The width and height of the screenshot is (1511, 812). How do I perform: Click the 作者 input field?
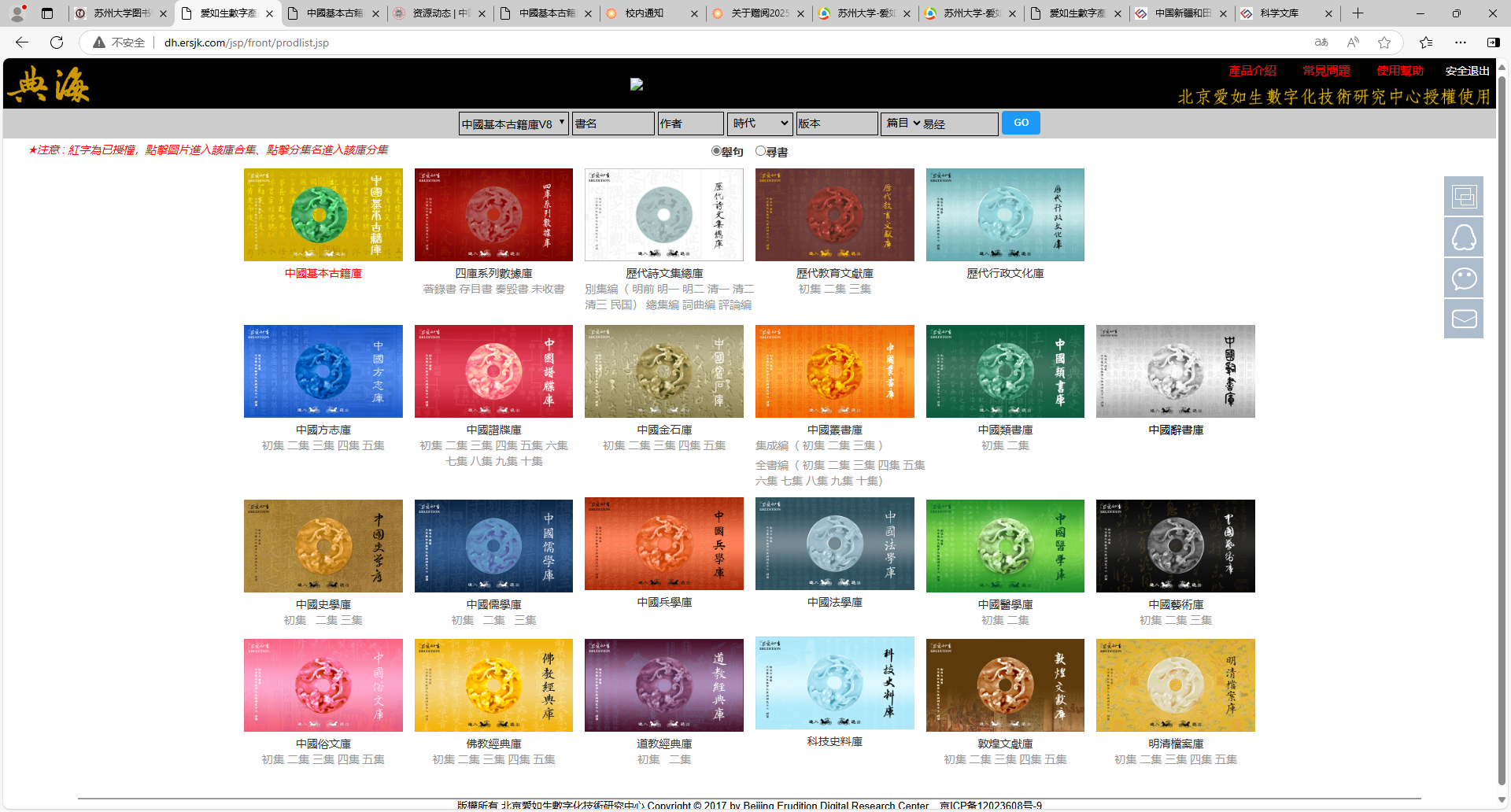point(691,124)
